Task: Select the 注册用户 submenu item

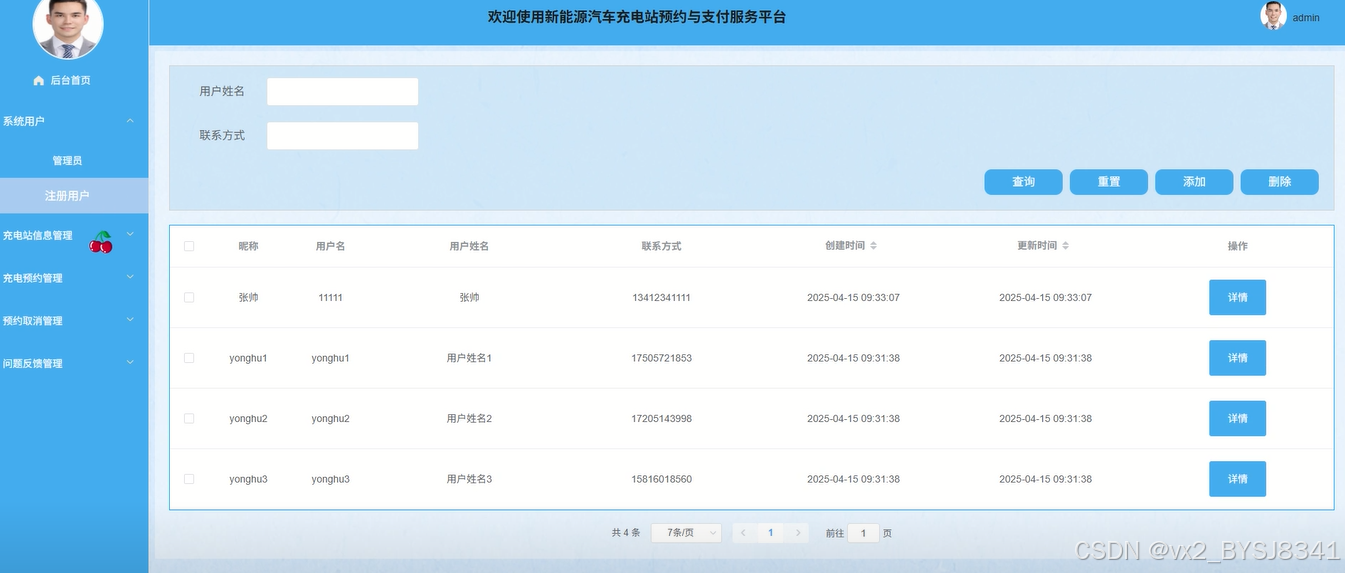Action: coord(67,196)
